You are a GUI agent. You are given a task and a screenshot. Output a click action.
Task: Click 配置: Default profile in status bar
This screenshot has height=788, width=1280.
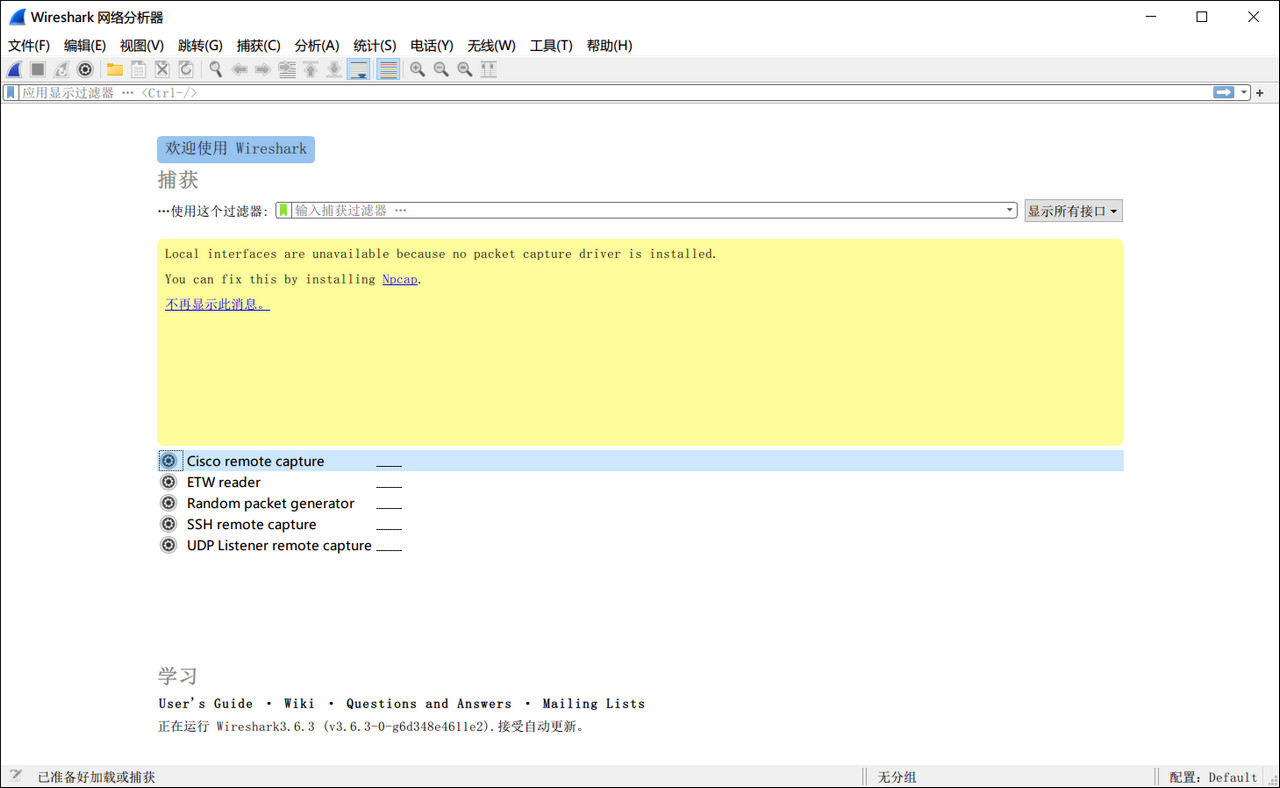coord(1213,777)
